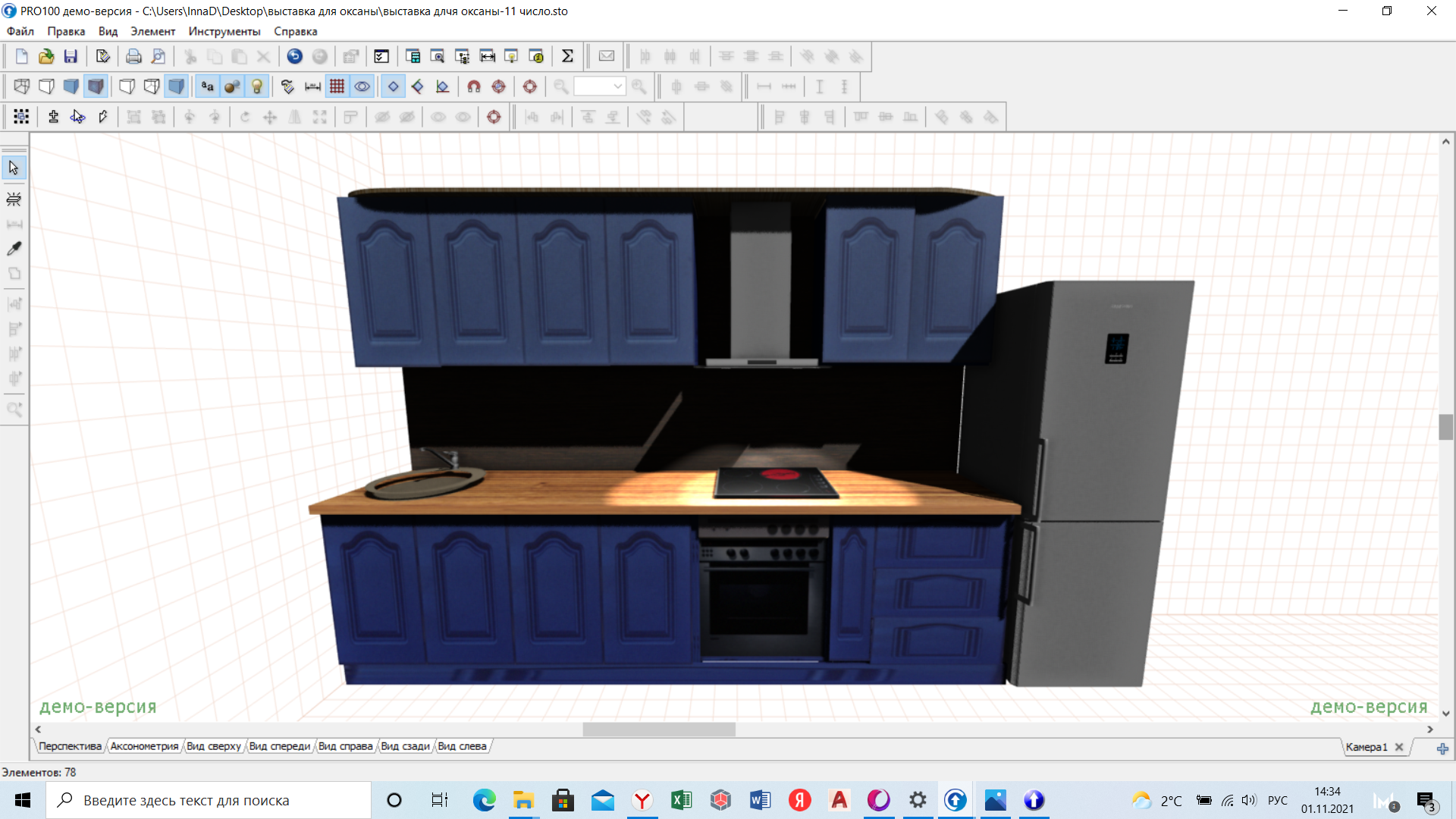The width and height of the screenshot is (1456, 819).
Task: Click the dimensions ruler icon
Action: coord(312,86)
